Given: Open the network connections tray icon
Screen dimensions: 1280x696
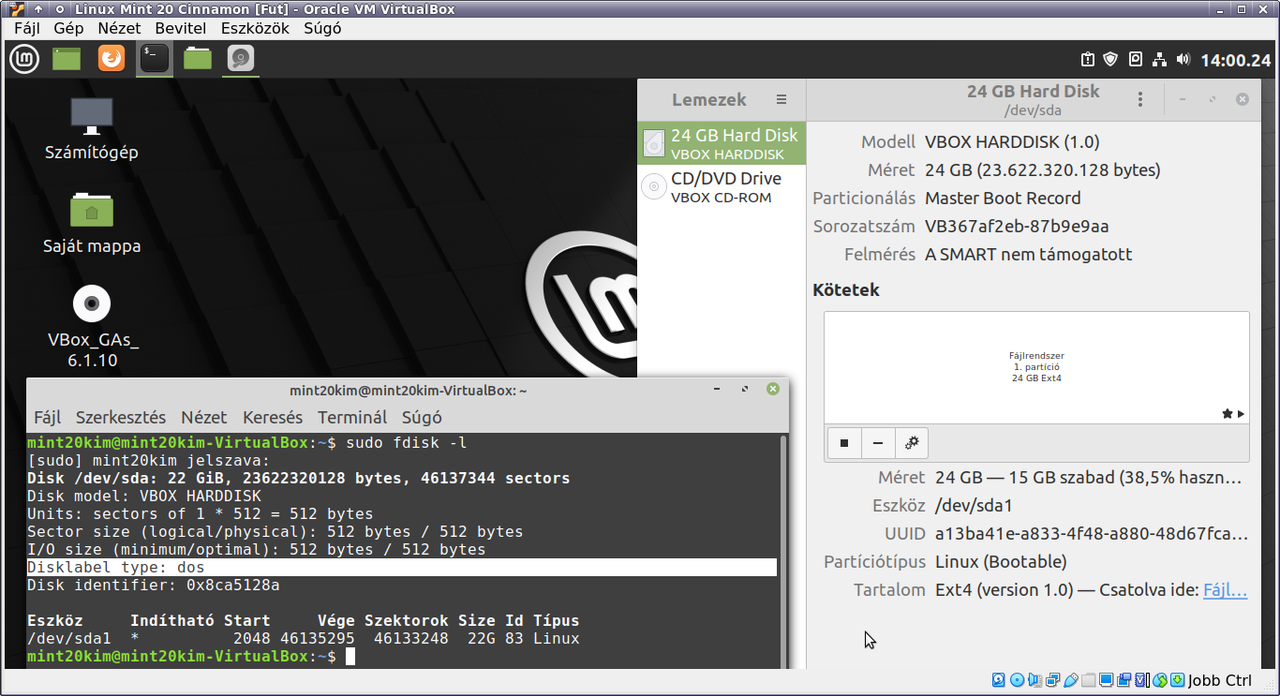Looking at the screenshot, I should pos(1160,59).
